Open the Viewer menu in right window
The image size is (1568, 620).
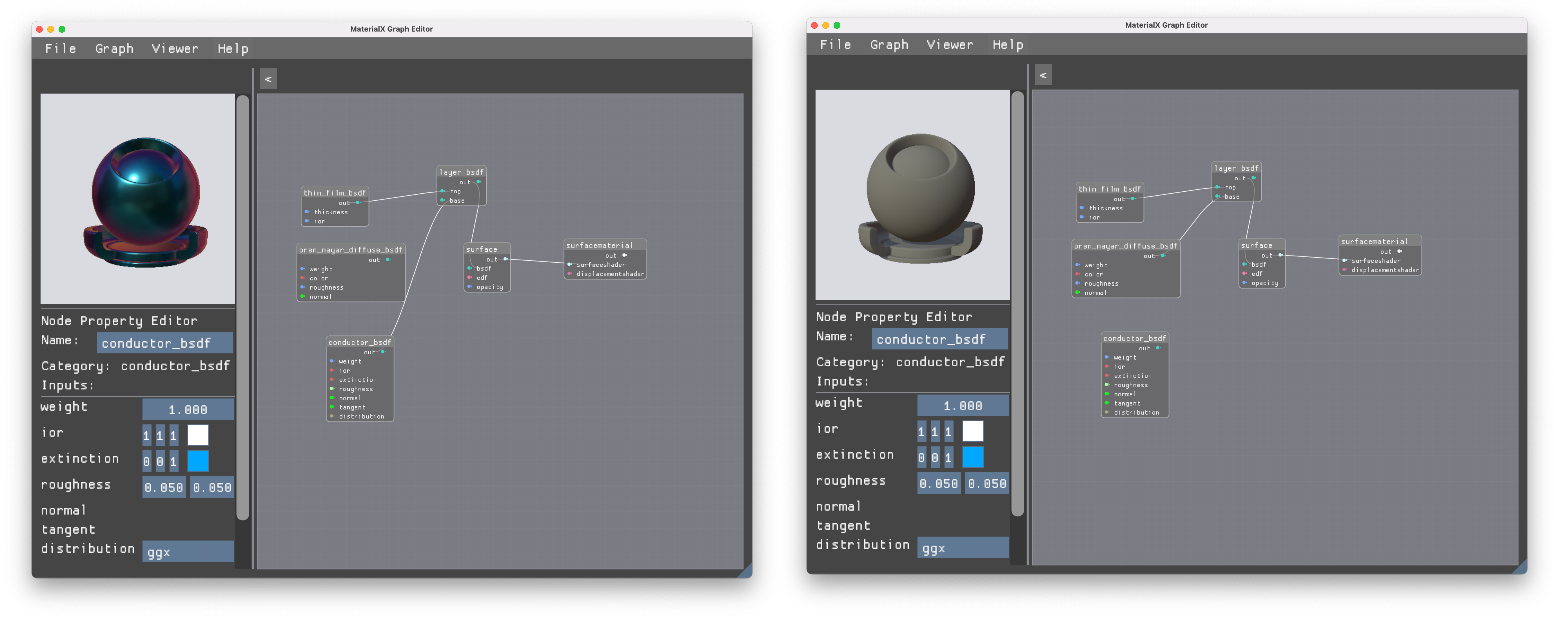click(950, 45)
